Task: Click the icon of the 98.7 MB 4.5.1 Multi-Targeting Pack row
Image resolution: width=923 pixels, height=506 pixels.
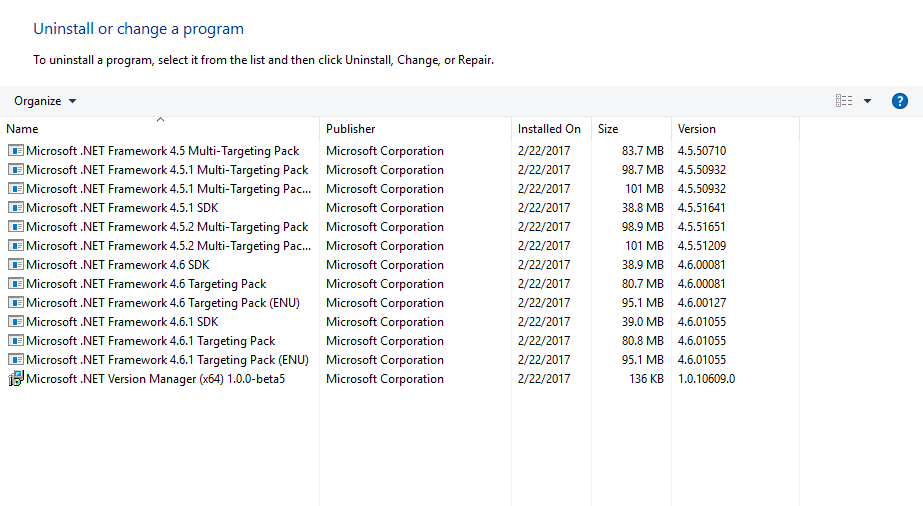Action: [x=16, y=169]
